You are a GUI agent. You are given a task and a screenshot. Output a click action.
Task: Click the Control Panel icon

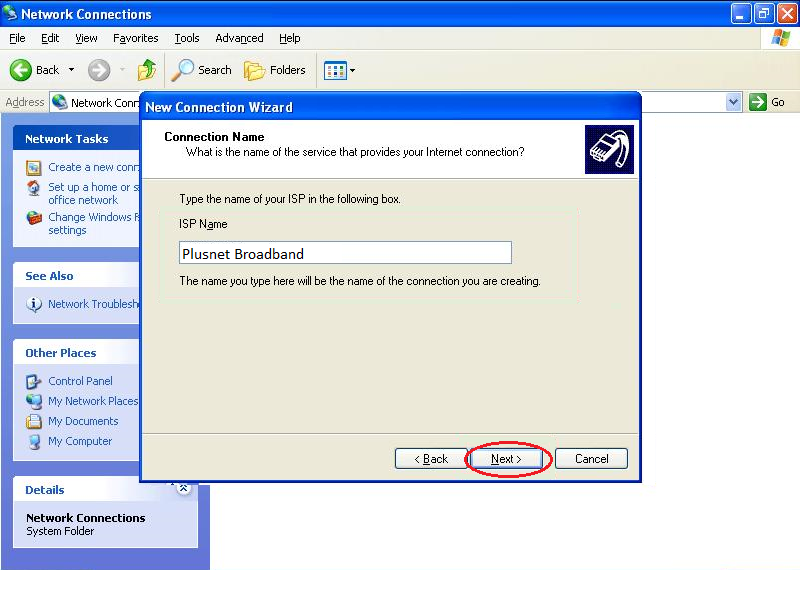(34, 381)
